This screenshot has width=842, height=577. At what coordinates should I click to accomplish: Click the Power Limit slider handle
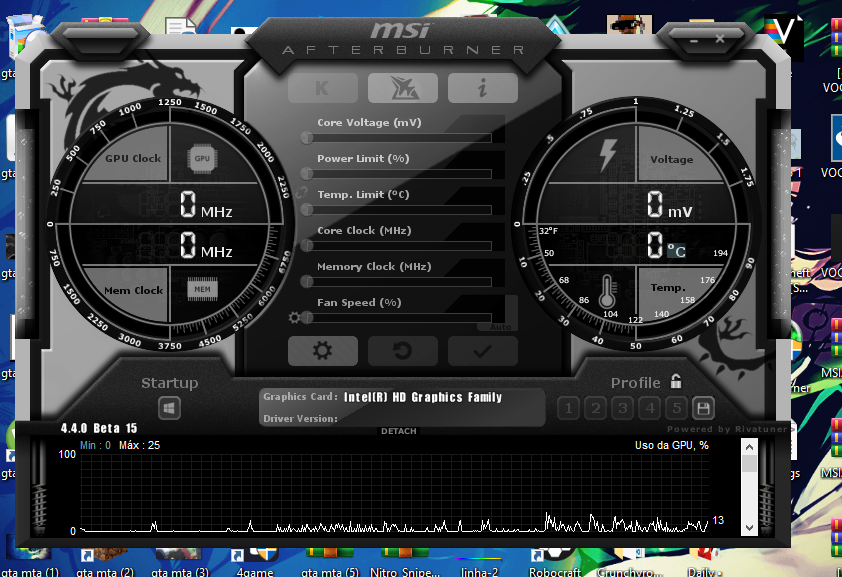(x=307, y=174)
